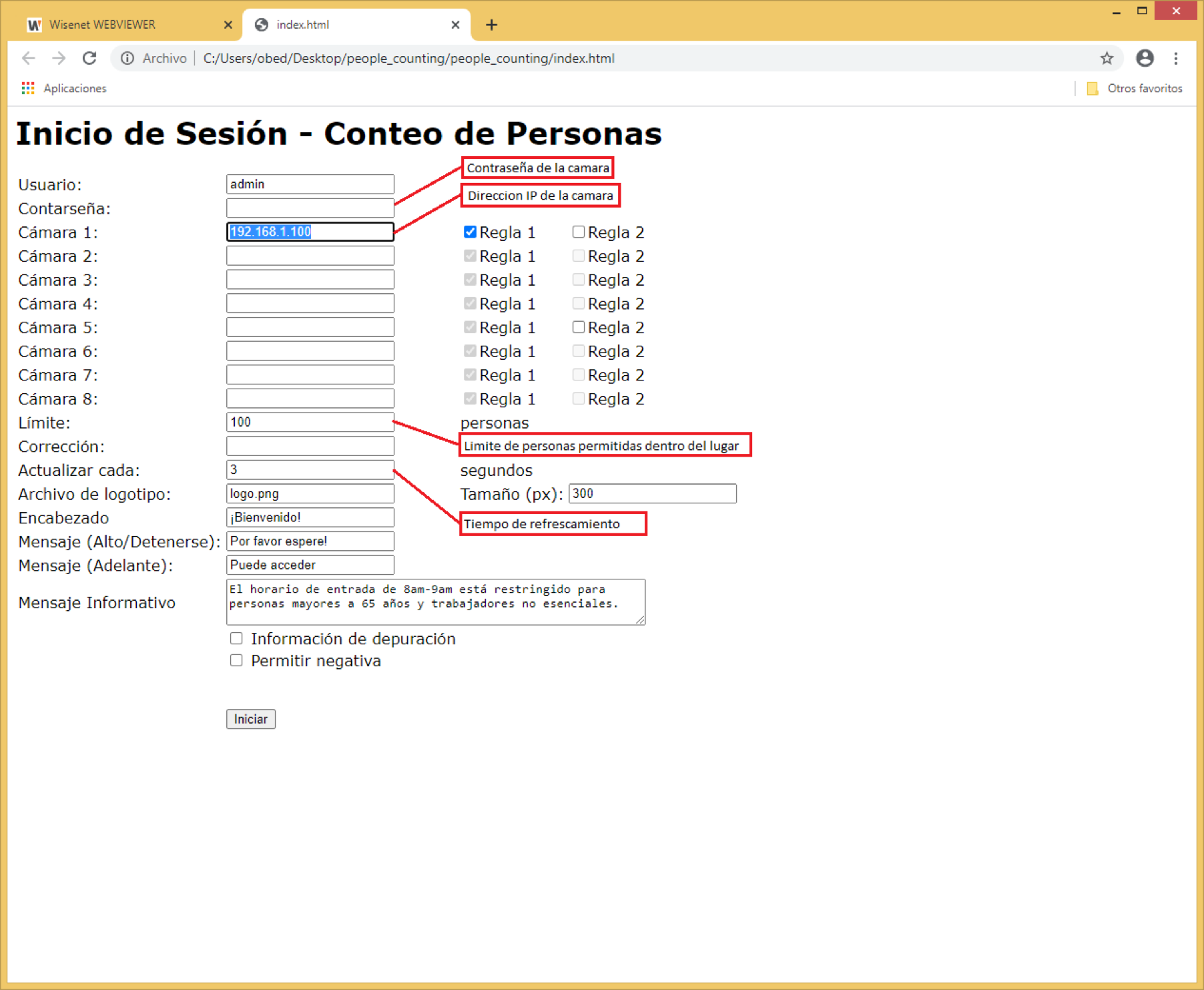Click the site info icon beside Archivo
Image resolution: width=1204 pixels, height=990 pixels.
click(x=127, y=58)
